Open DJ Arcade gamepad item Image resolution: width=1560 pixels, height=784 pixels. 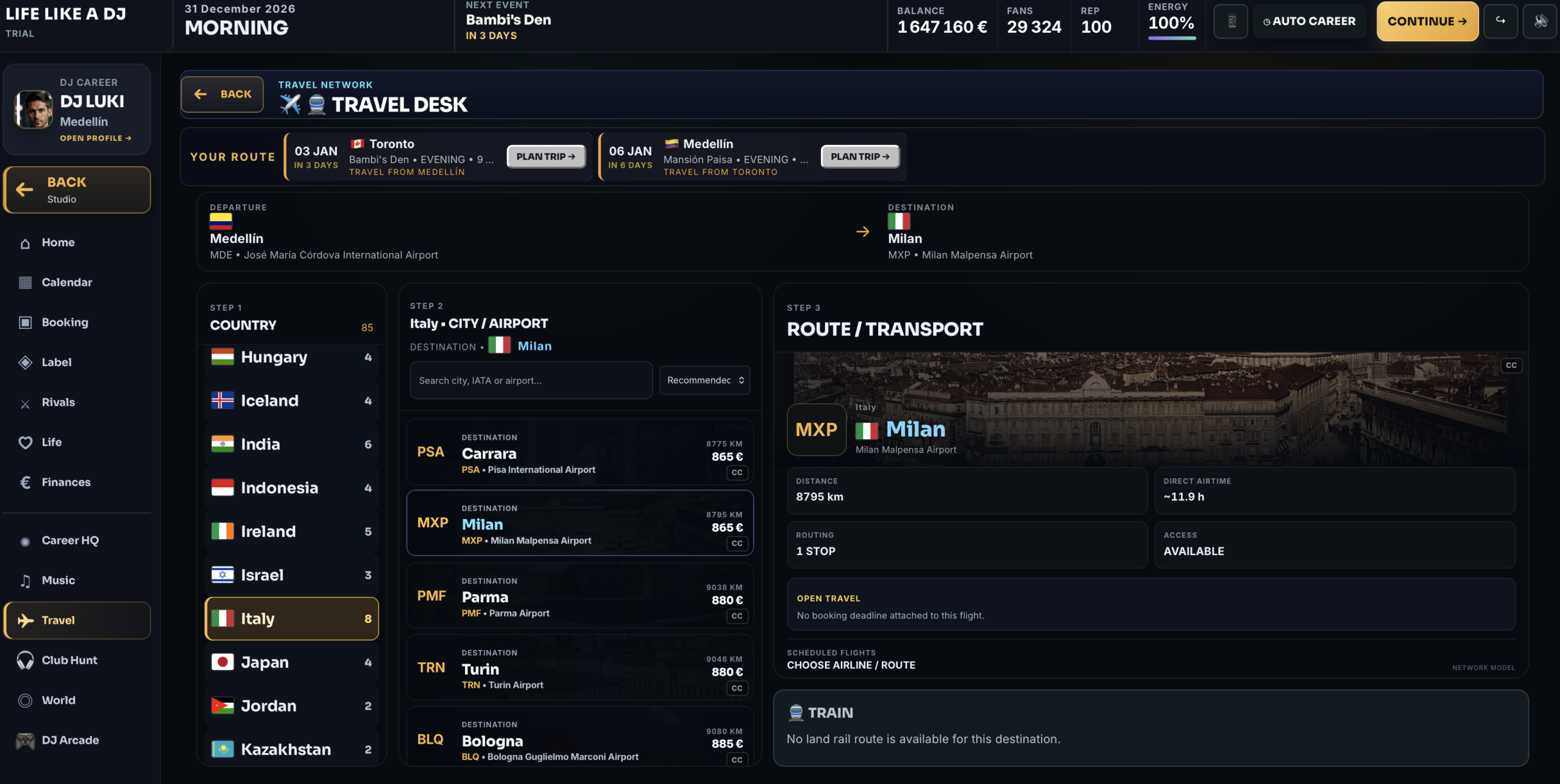[x=77, y=740]
